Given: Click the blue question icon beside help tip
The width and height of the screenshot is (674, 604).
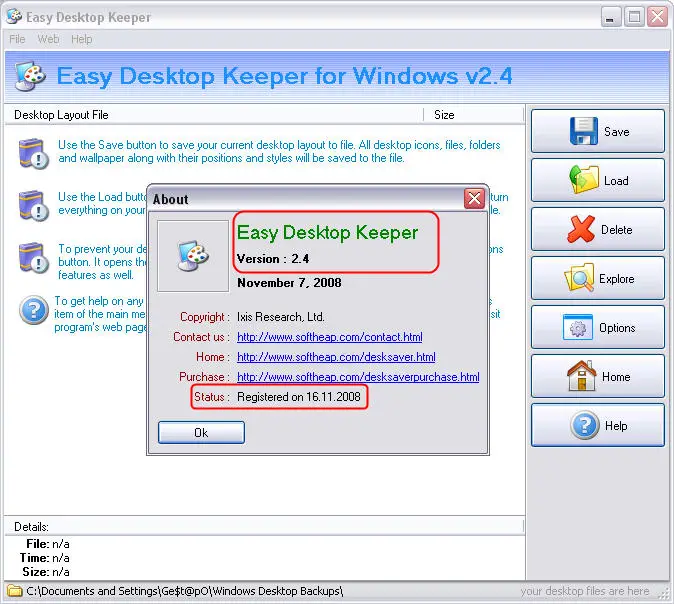Looking at the screenshot, I should pos(34,310).
